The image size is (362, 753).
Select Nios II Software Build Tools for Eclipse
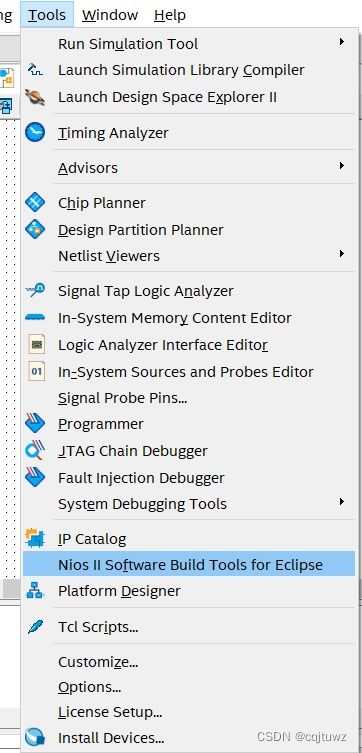(x=189, y=564)
